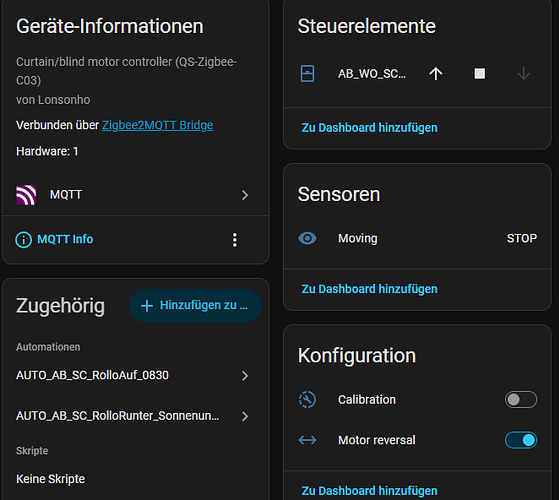Screen dimensions: 559x500
Task: Select the AB_WO_SC... entity name
Action: (x=372, y=74)
